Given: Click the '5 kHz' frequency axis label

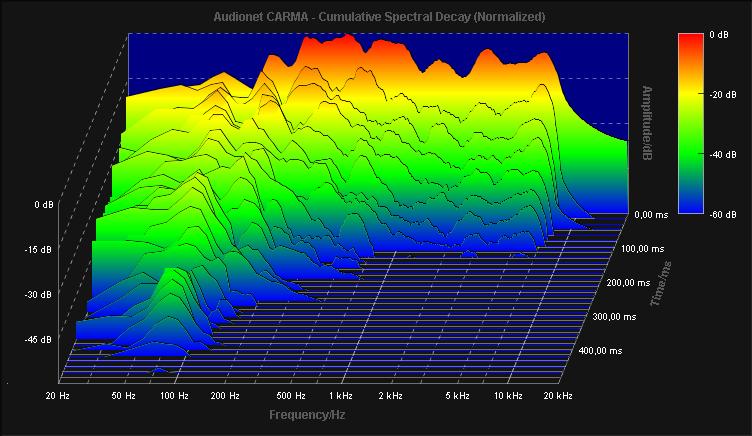Looking at the screenshot, I should [x=457, y=396].
